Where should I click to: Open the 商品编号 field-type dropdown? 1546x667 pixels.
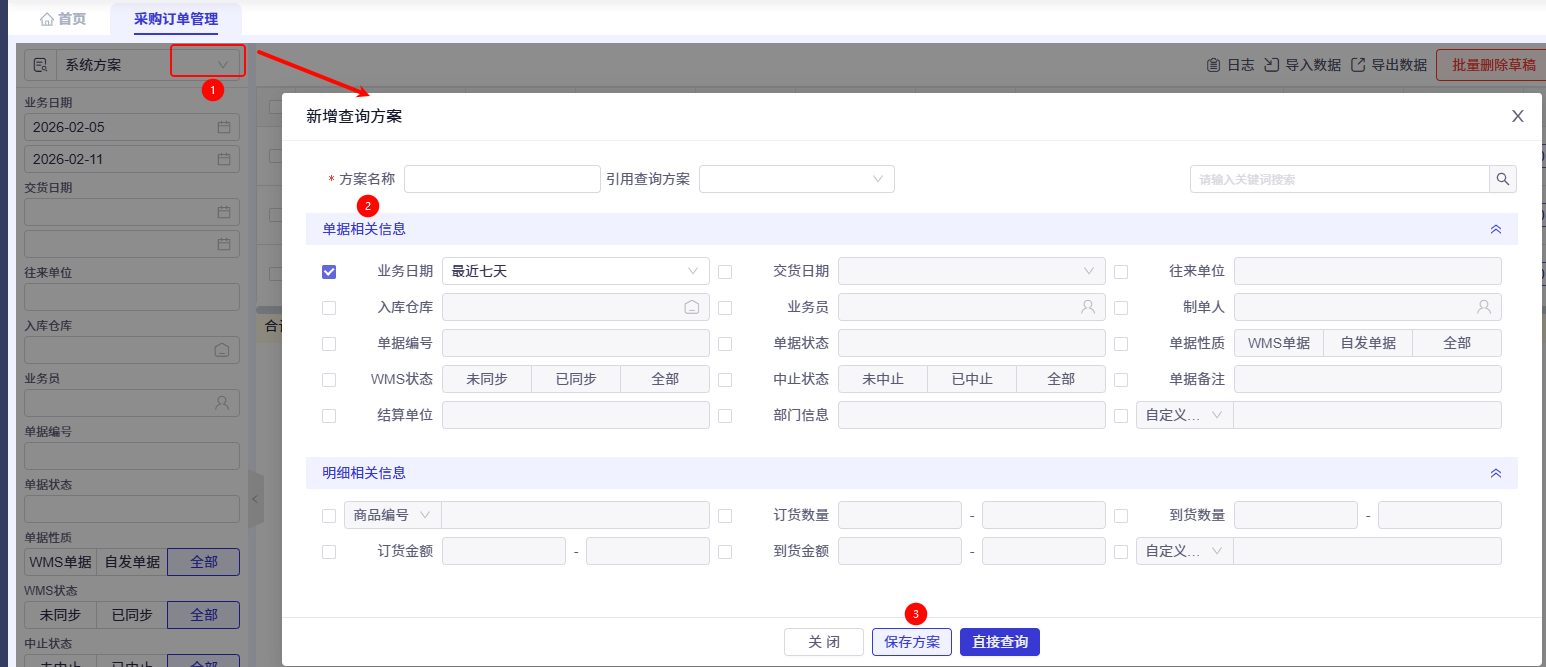[393, 515]
